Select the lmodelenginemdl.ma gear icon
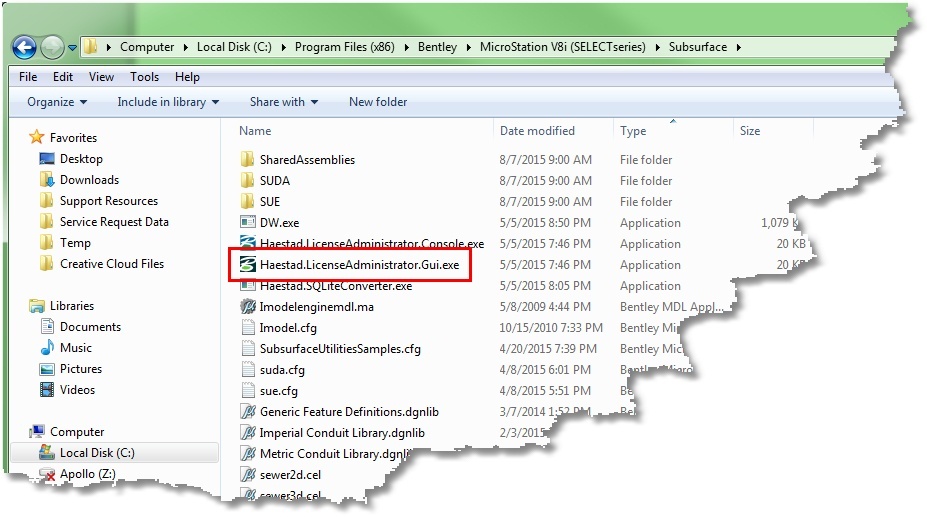Viewport: 927px width, 525px height. point(247,306)
